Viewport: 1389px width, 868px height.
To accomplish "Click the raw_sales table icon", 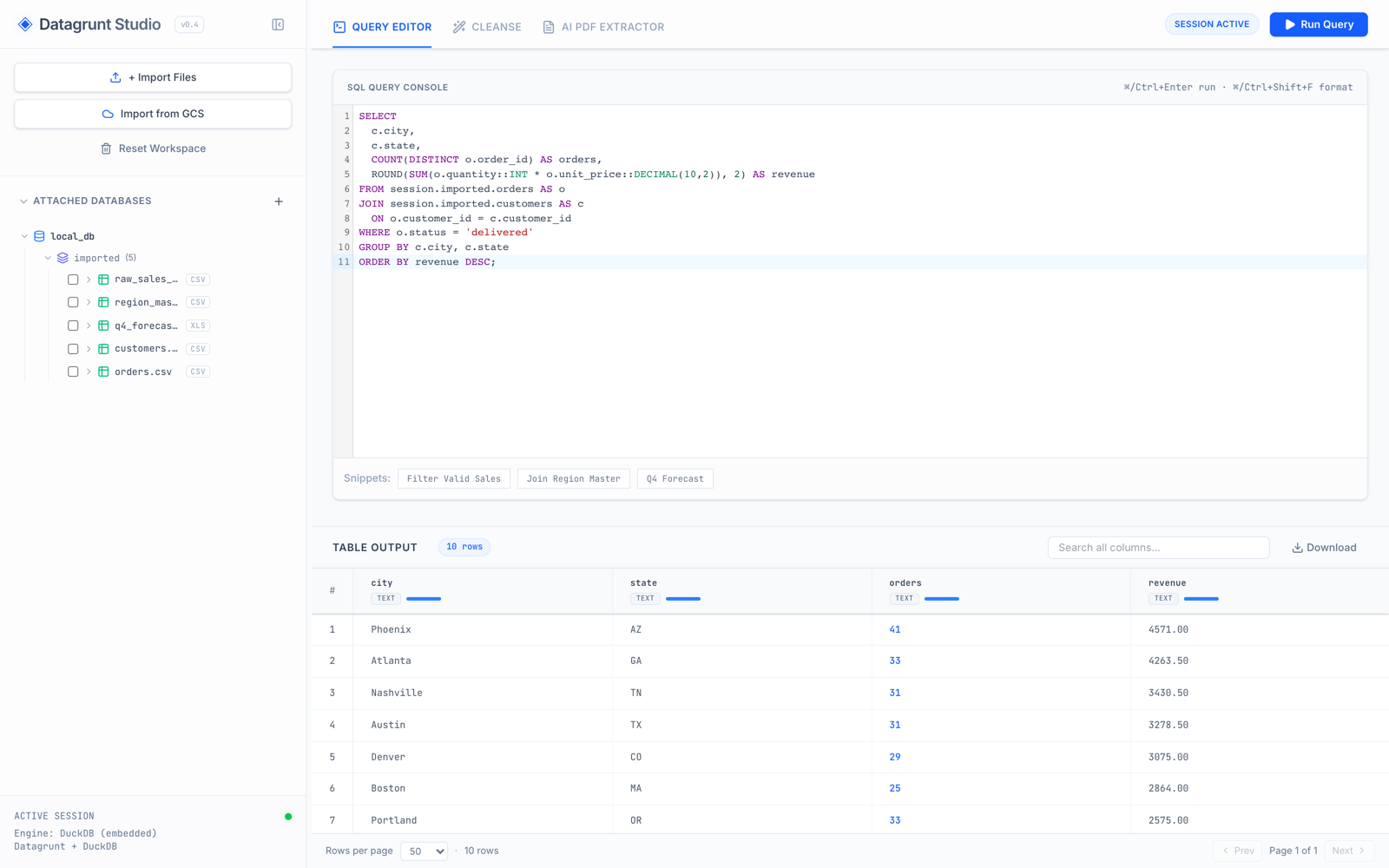I will 103,279.
